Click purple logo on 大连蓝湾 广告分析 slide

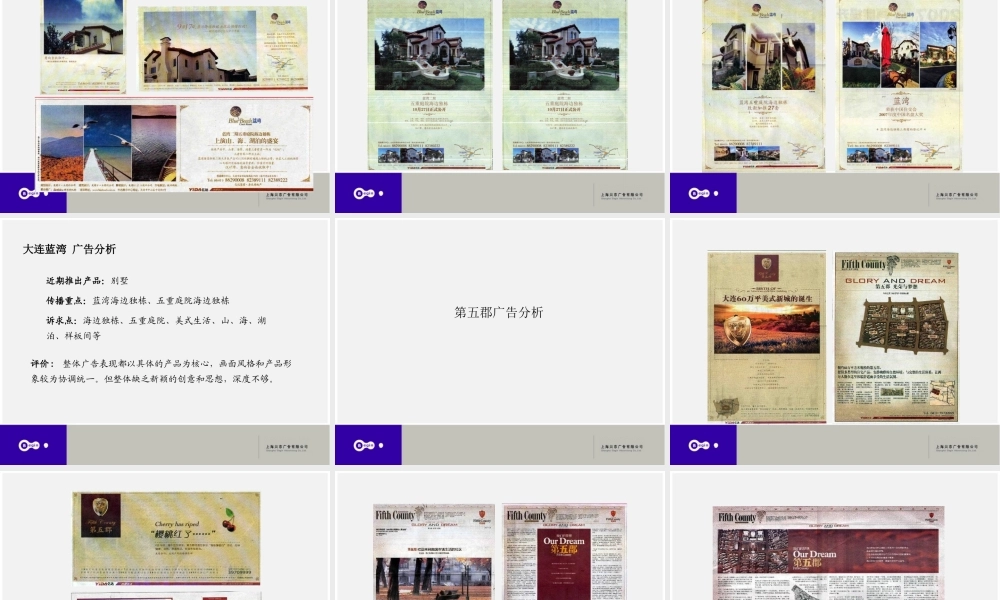pos(32,445)
